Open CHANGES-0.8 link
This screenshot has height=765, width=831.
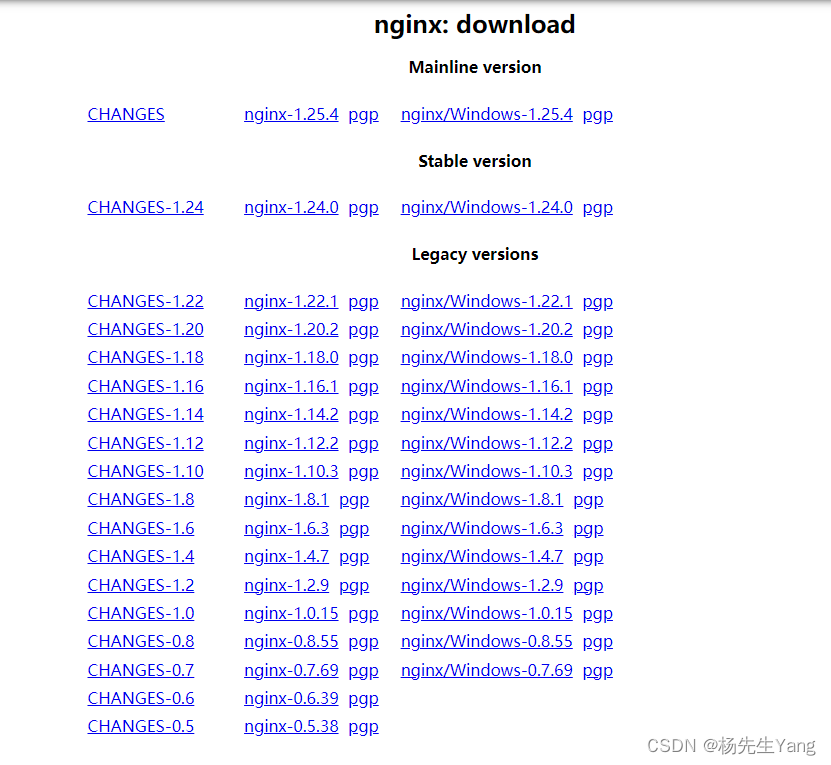tap(141, 642)
